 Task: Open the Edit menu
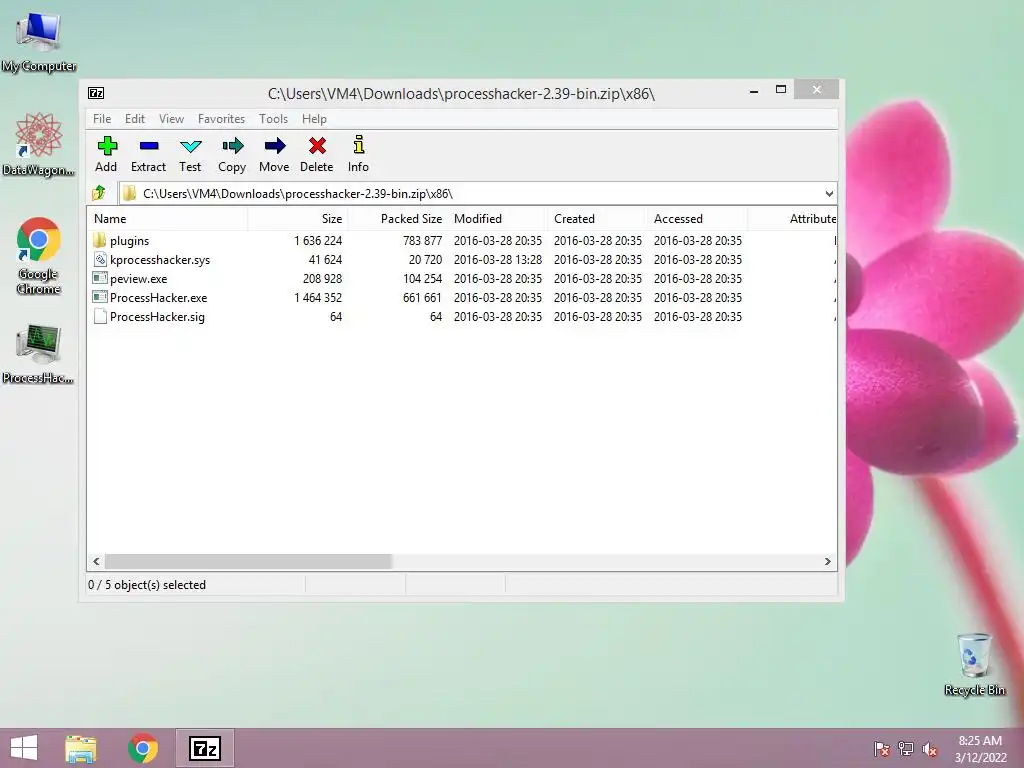point(135,119)
